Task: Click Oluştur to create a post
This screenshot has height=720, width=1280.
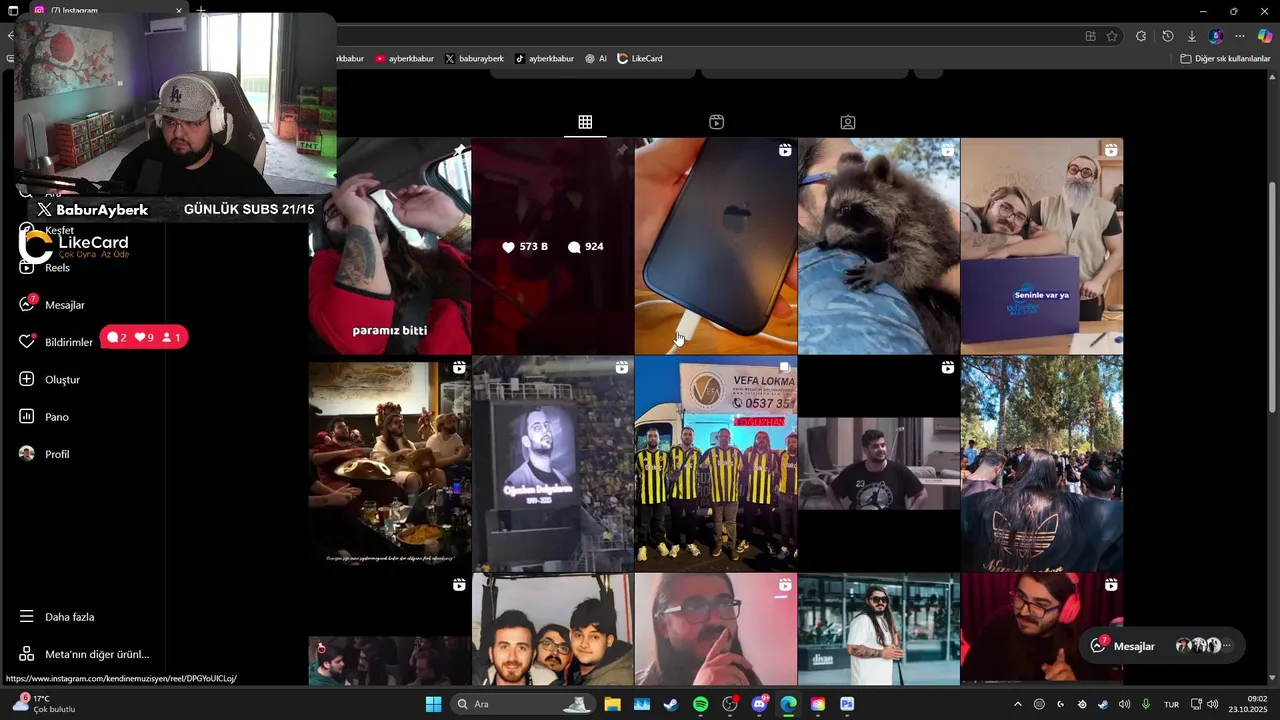Action: tap(62, 380)
